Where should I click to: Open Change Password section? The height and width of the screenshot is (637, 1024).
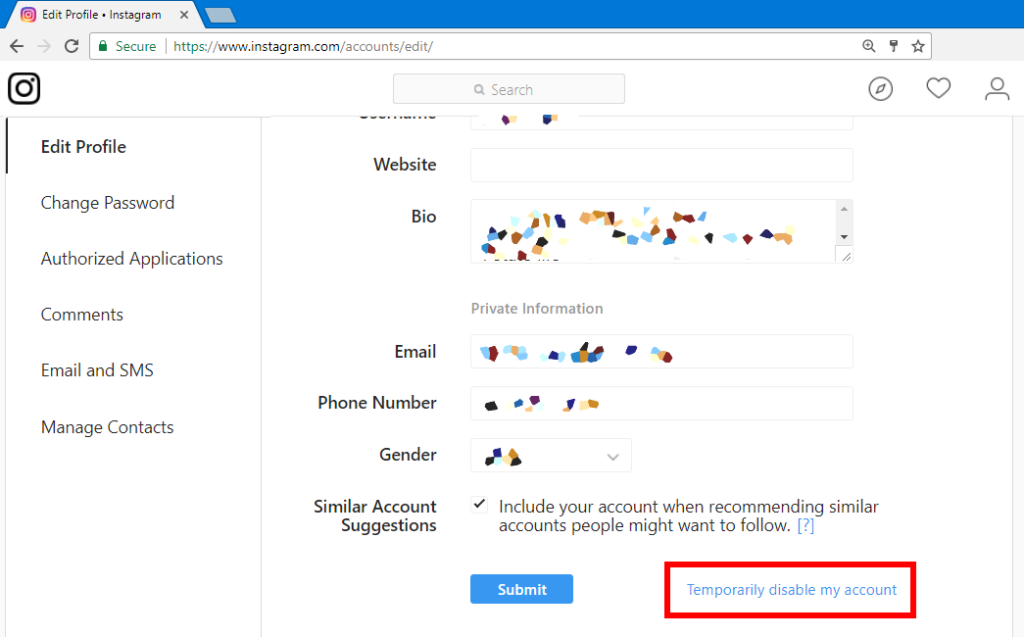tap(107, 203)
